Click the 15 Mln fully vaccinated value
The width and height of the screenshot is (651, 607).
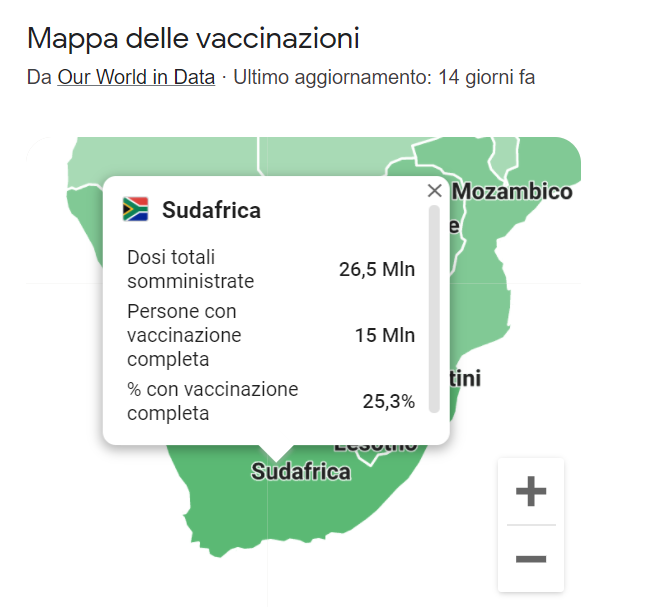click(x=384, y=335)
